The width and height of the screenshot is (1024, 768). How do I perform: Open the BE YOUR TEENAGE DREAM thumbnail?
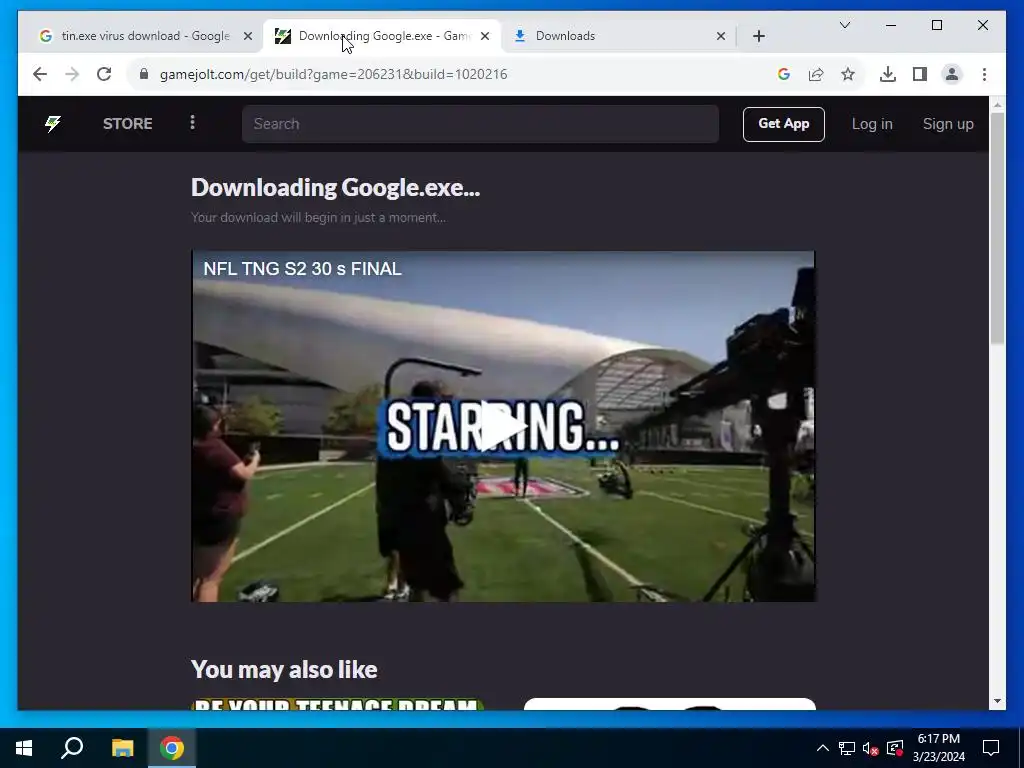point(337,704)
